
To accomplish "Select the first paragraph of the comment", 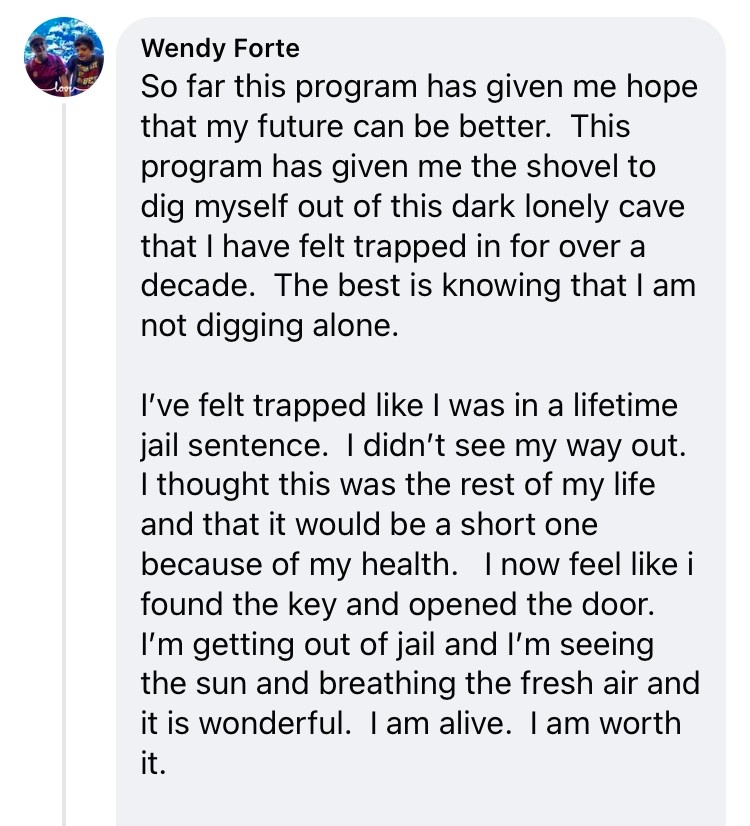I will (x=420, y=206).
